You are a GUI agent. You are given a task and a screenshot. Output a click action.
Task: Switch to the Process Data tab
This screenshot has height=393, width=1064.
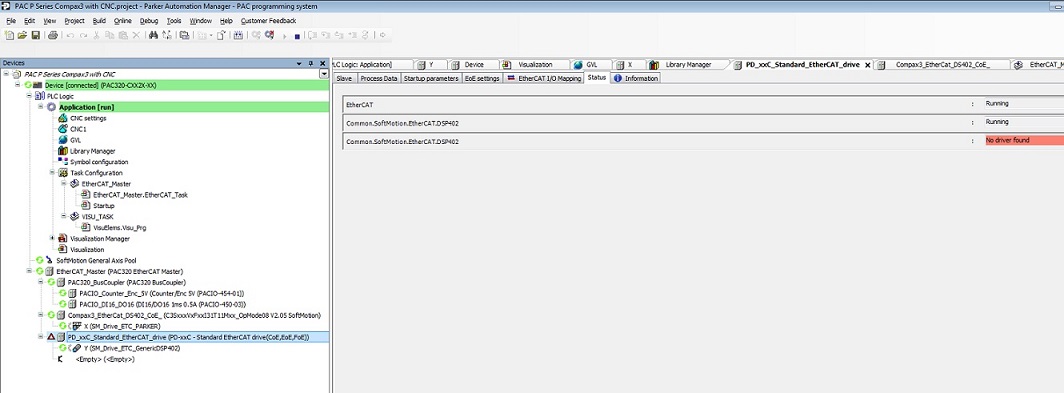[379, 79]
